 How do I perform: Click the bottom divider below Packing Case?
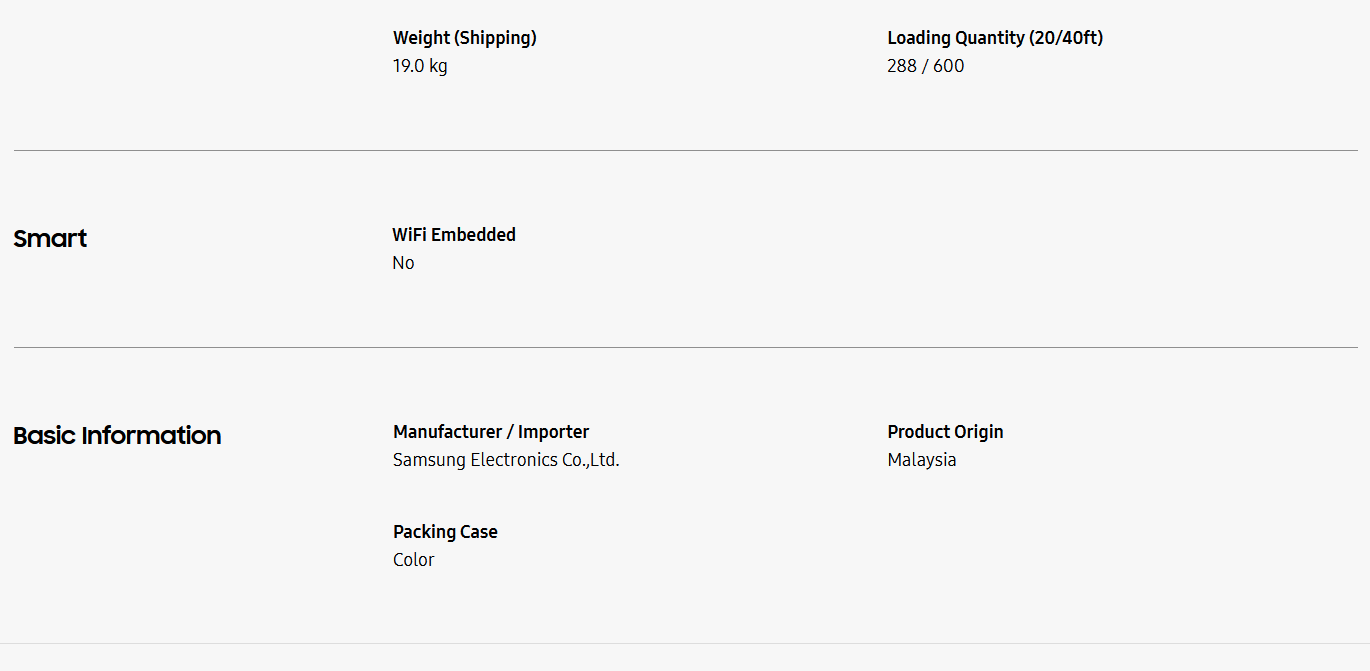click(x=685, y=643)
